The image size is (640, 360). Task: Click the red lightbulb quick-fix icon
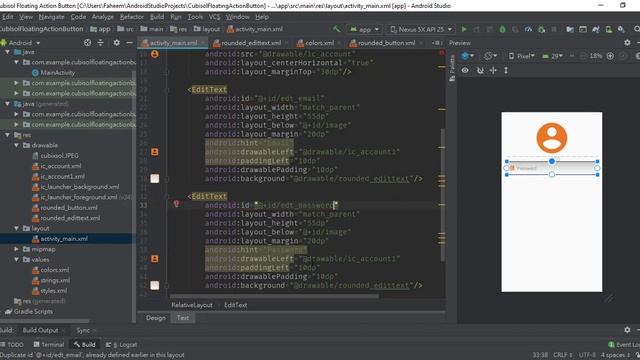coord(176,203)
